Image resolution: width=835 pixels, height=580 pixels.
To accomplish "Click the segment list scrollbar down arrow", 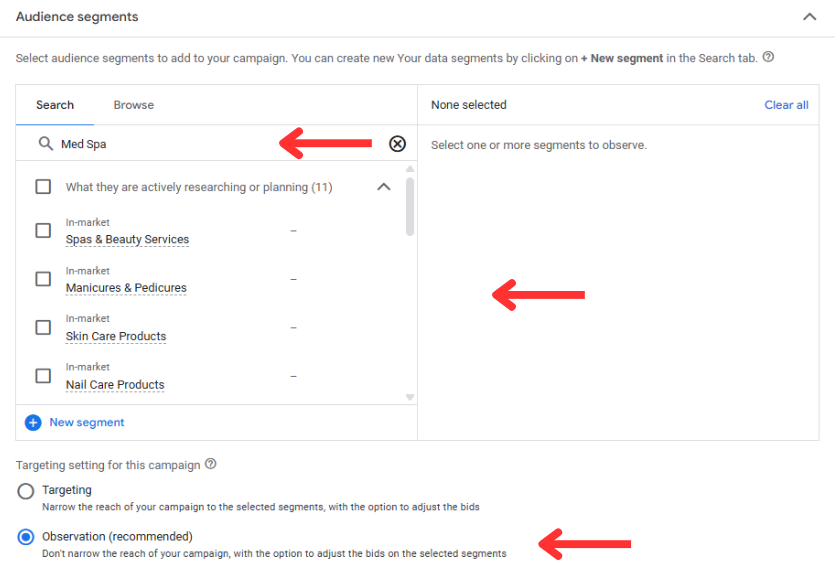I will point(410,397).
